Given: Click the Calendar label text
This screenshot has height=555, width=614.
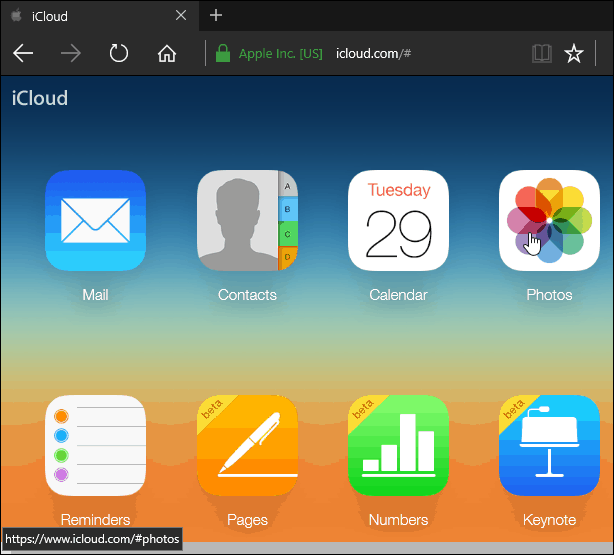Looking at the screenshot, I should tap(398, 295).
